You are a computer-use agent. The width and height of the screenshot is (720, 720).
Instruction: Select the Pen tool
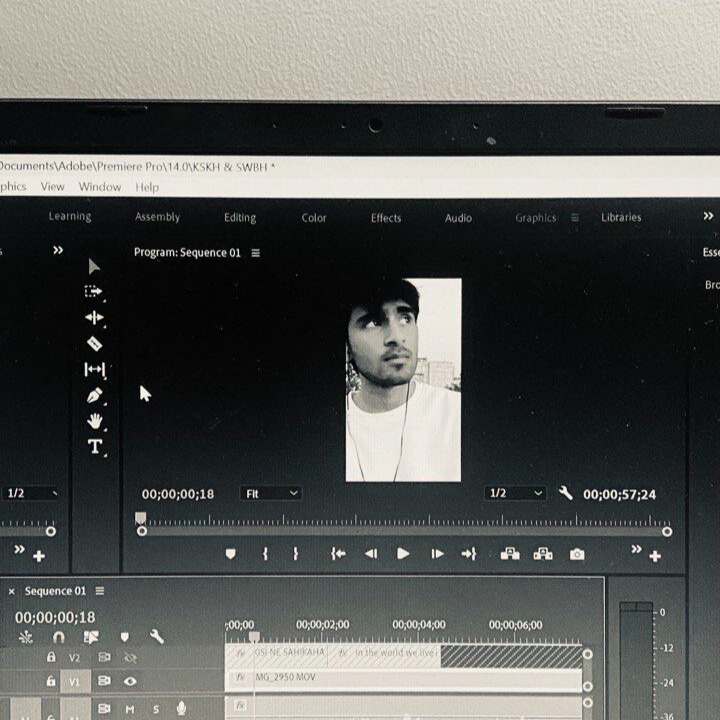95,395
